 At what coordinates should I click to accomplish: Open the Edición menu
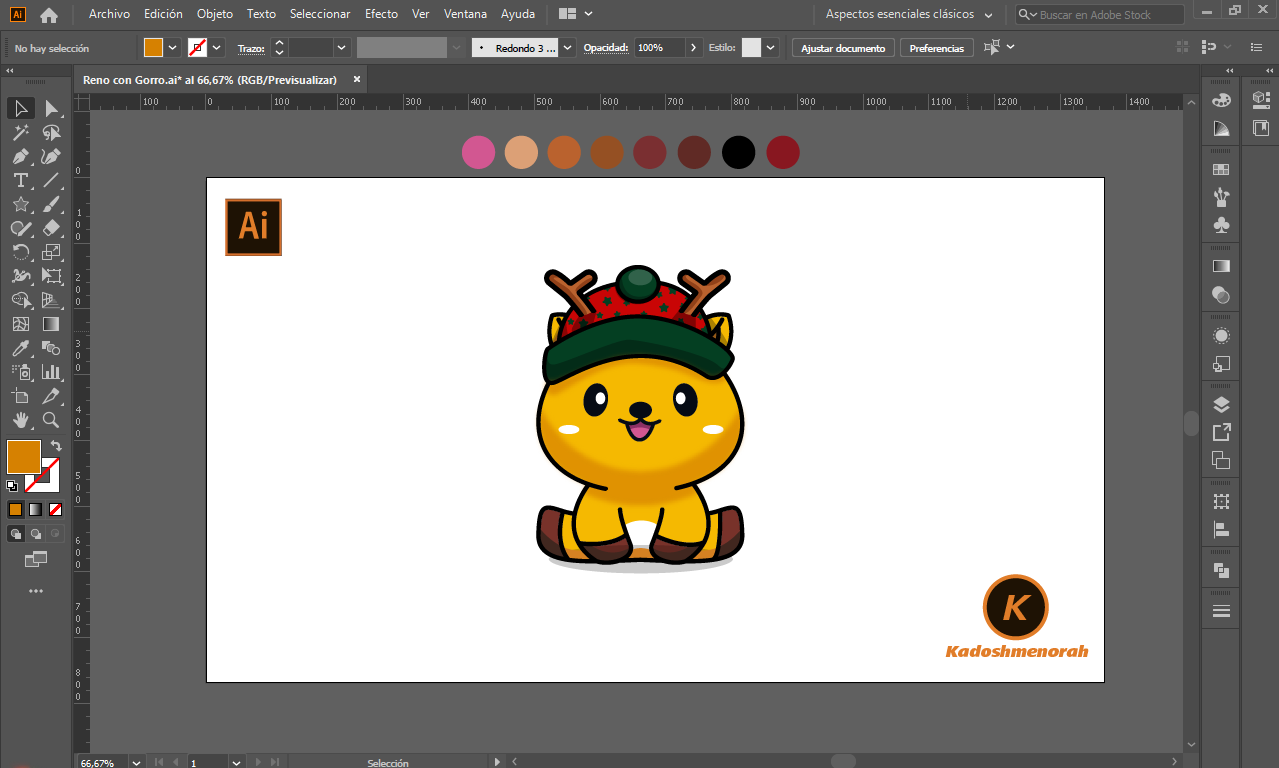[163, 15]
